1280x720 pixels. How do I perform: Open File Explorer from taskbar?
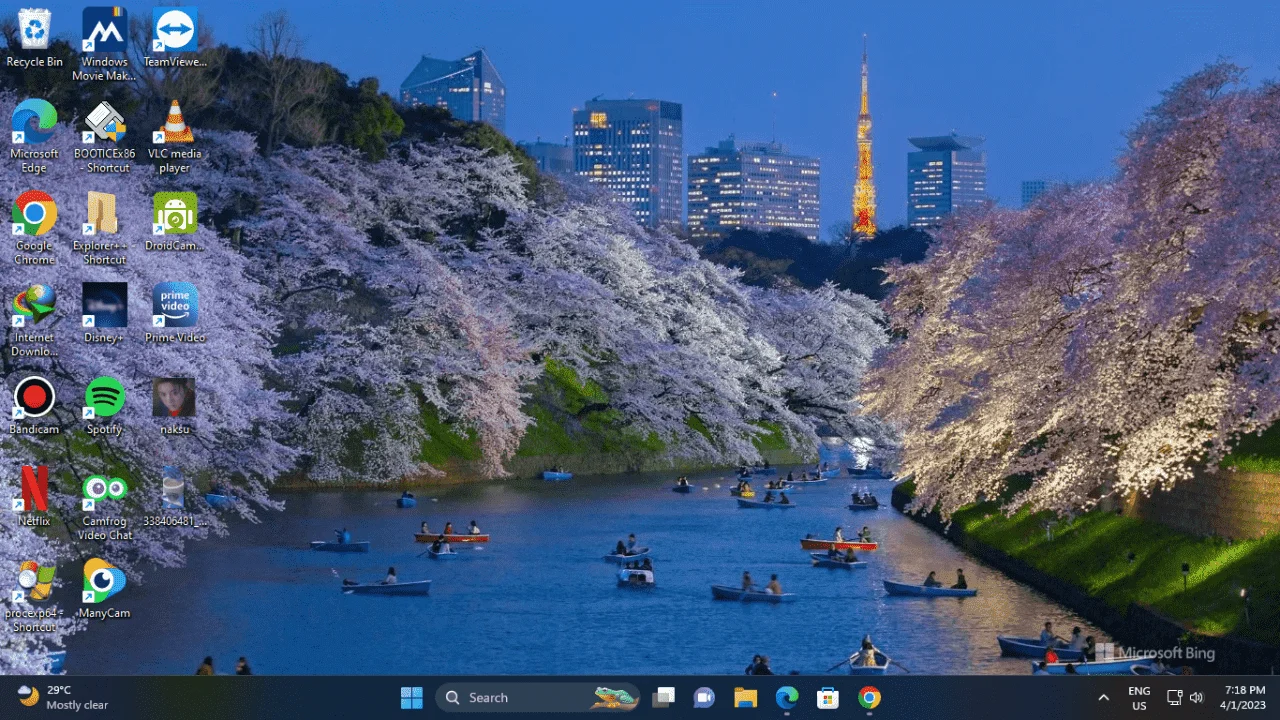pyautogui.click(x=745, y=697)
